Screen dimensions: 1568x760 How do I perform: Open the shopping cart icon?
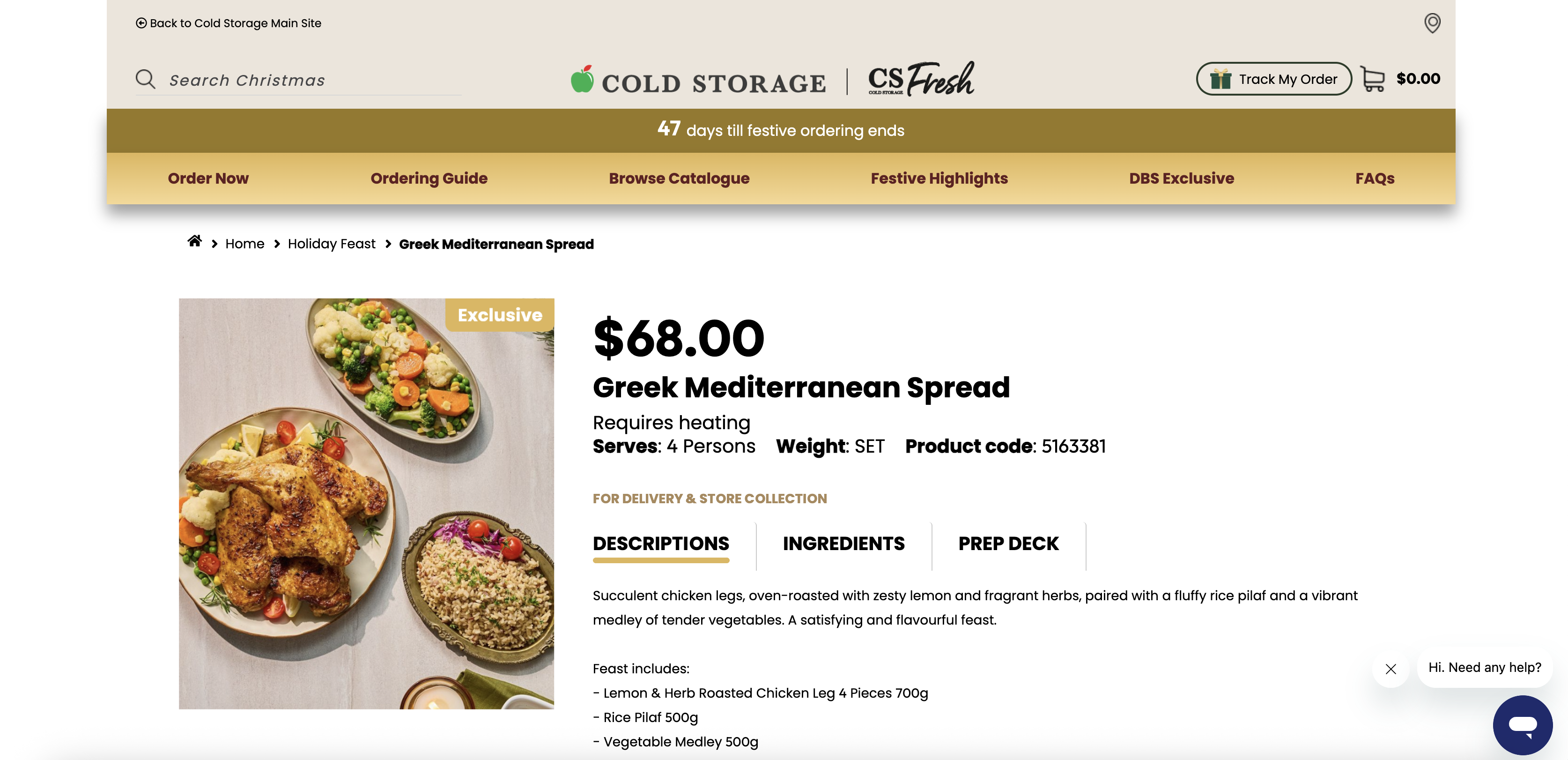[1372, 79]
